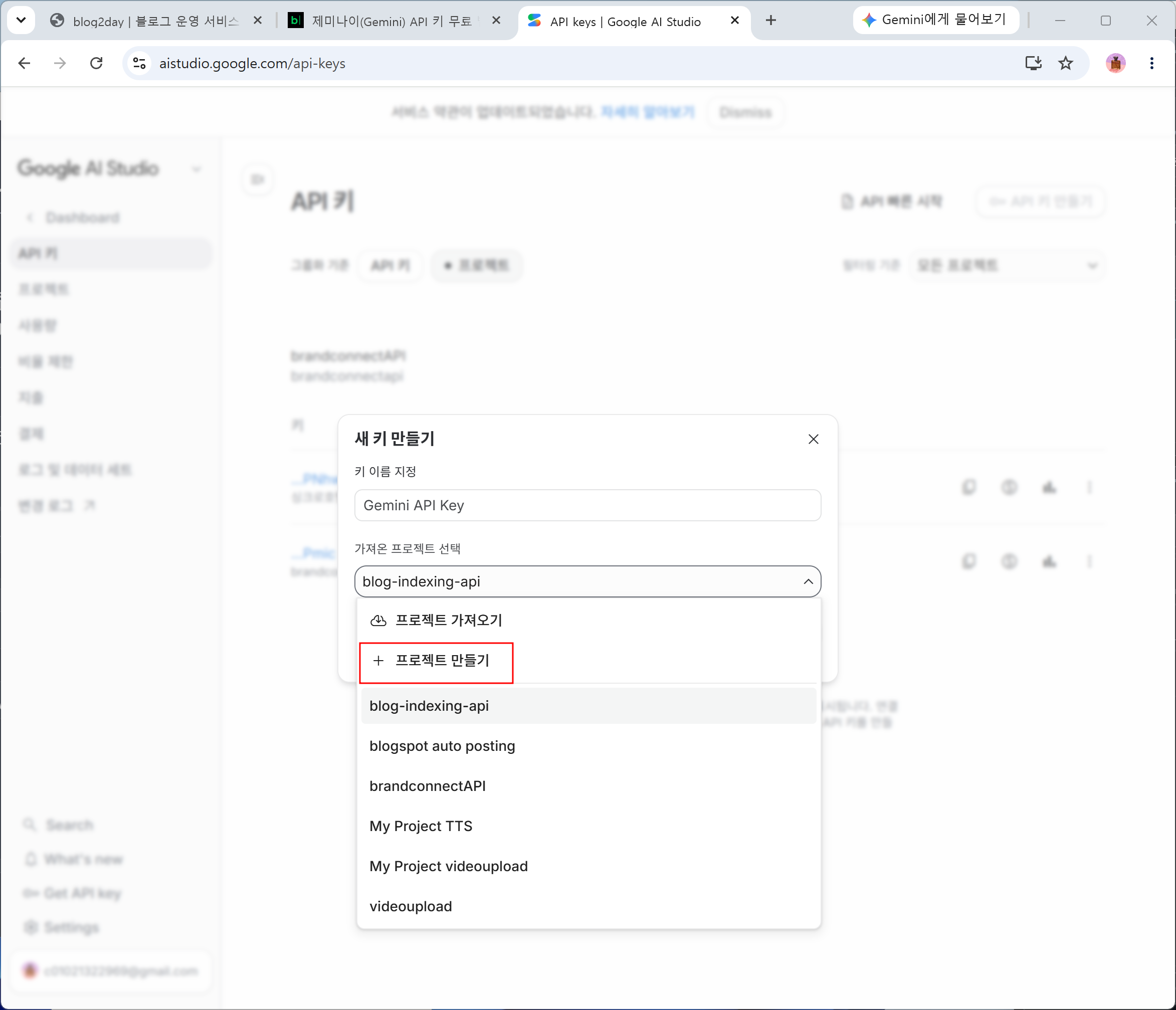The width and height of the screenshot is (1176, 1010).
Task: Group by the 프로젝트 chip
Action: pos(476,265)
